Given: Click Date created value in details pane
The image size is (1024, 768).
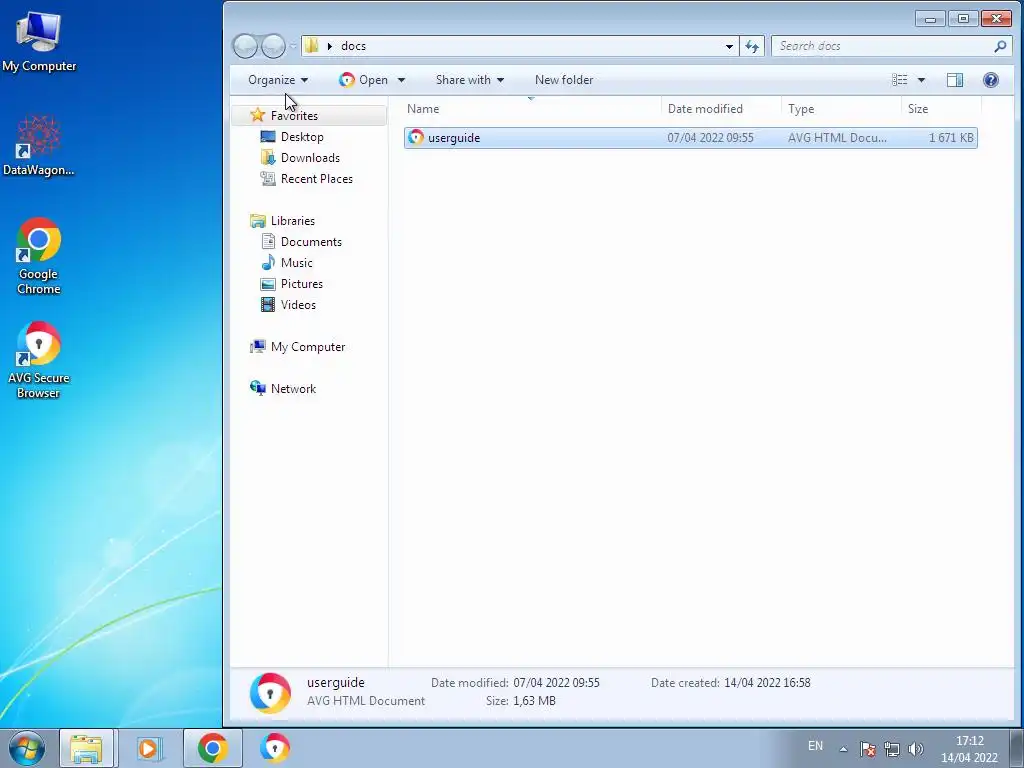Looking at the screenshot, I should [767, 682].
